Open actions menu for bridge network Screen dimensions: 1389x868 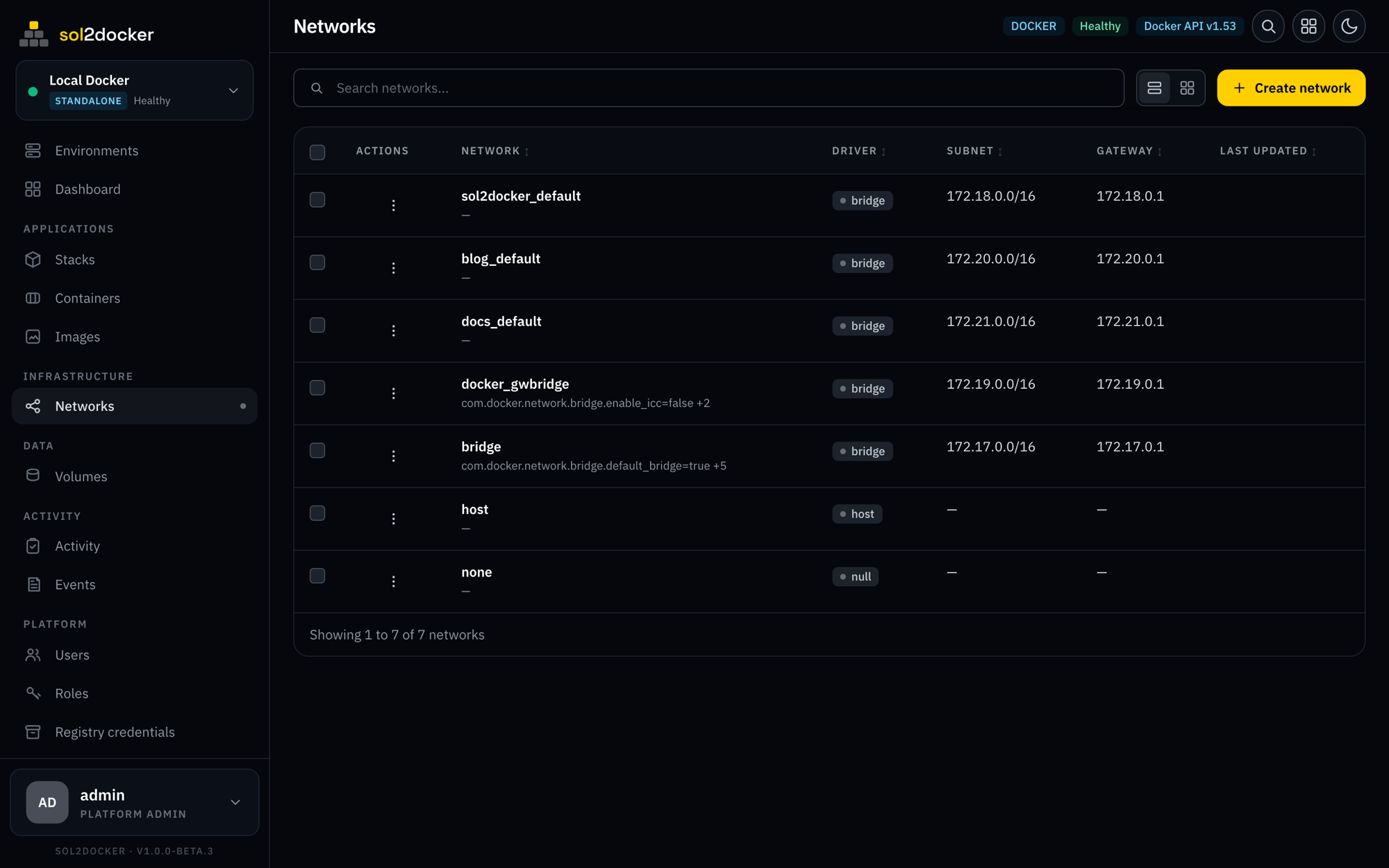(x=393, y=456)
